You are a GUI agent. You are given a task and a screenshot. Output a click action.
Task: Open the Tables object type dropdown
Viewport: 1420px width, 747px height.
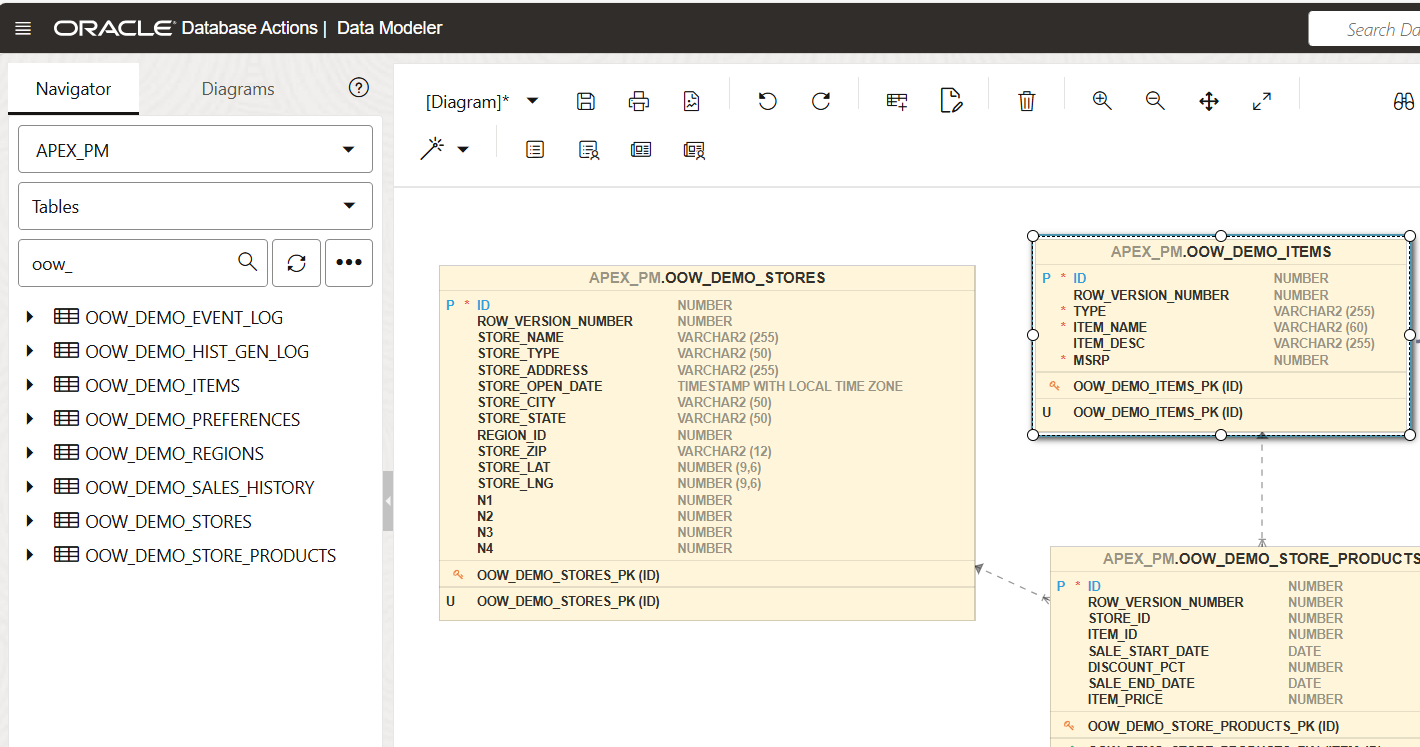(196, 206)
